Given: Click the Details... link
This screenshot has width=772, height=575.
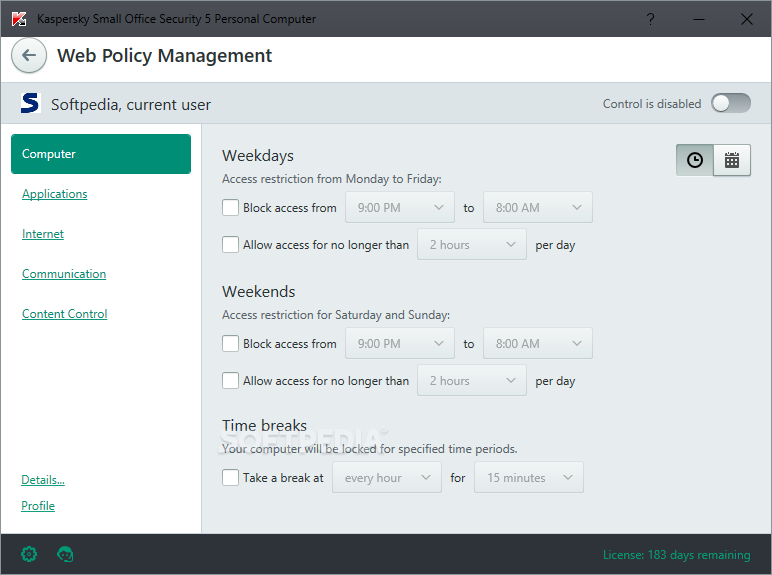Looking at the screenshot, I should pos(43,479).
